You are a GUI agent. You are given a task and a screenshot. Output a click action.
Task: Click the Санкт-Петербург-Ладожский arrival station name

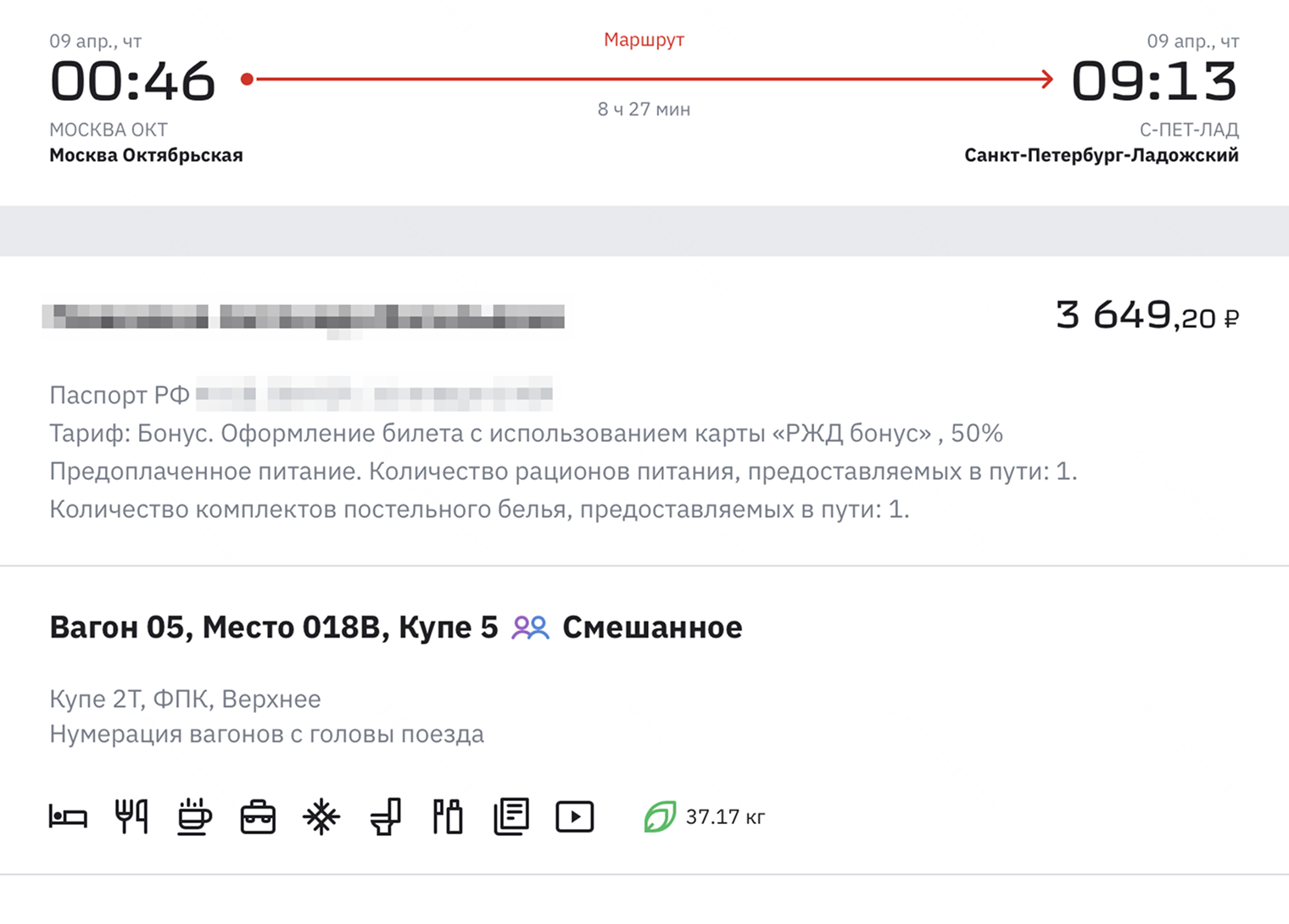click(x=1101, y=155)
